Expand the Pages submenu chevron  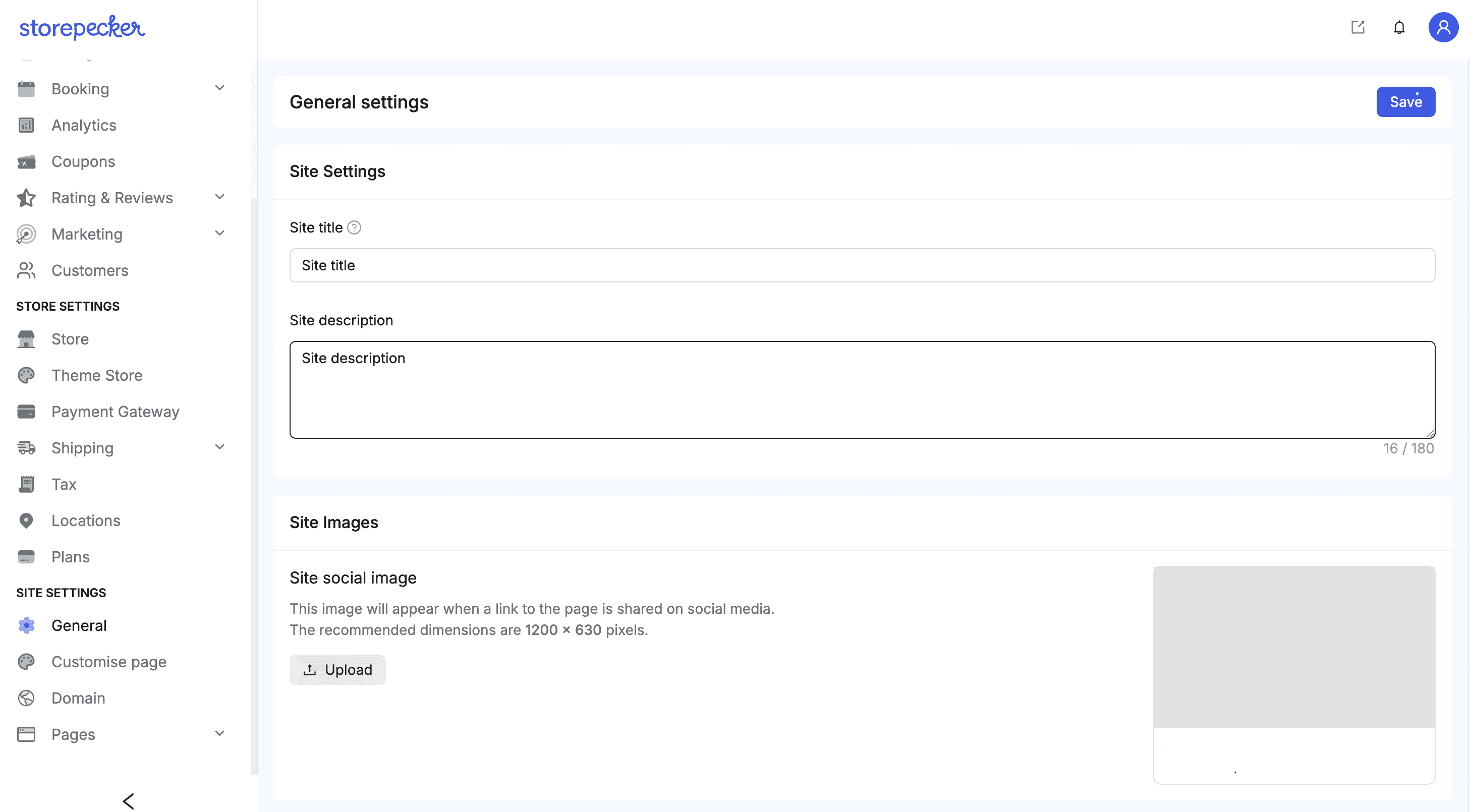[x=220, y=734]
